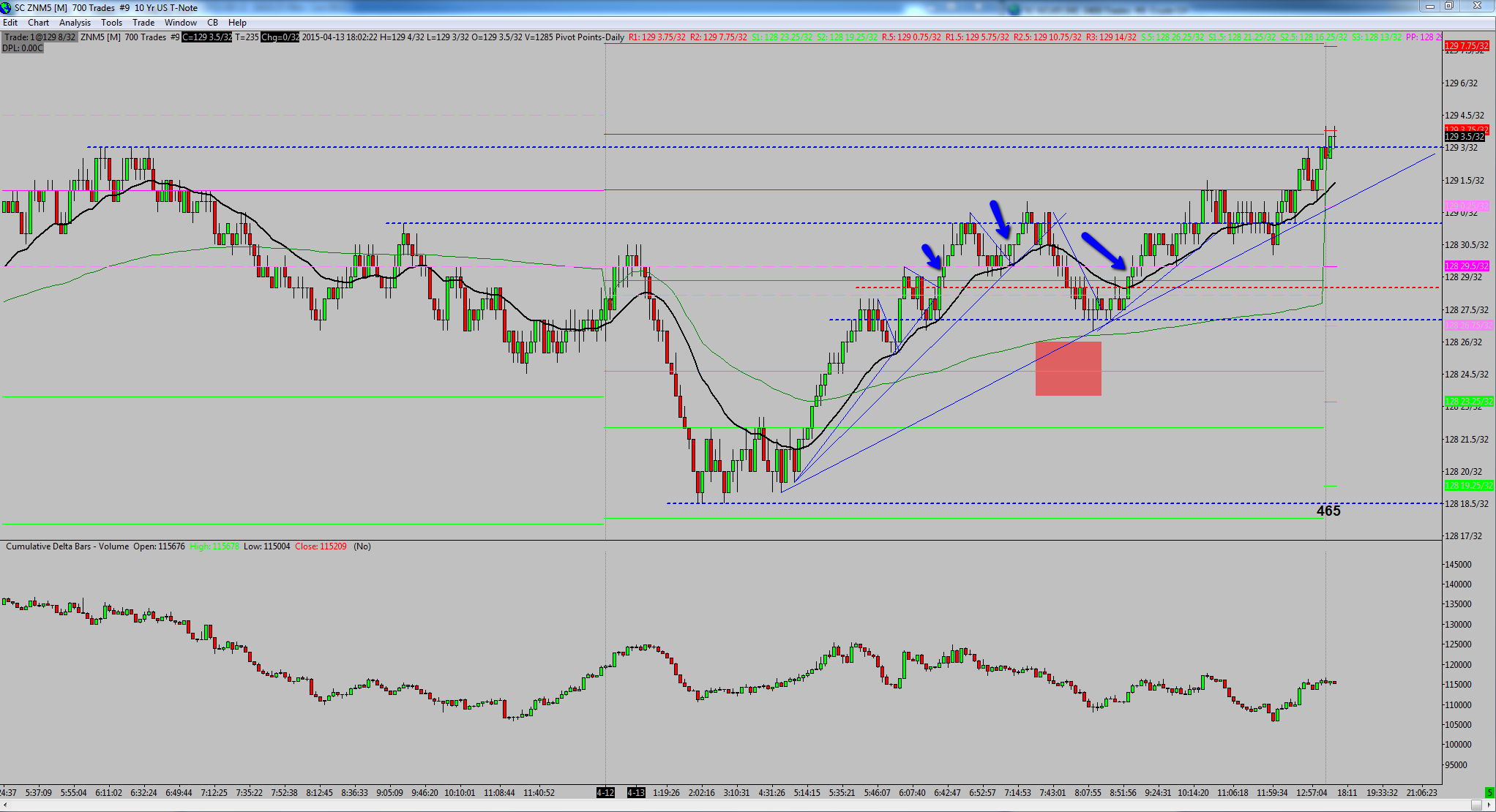Open the CB menu
The height and width of the screenshot is (812, 1496).
point(212,23)
